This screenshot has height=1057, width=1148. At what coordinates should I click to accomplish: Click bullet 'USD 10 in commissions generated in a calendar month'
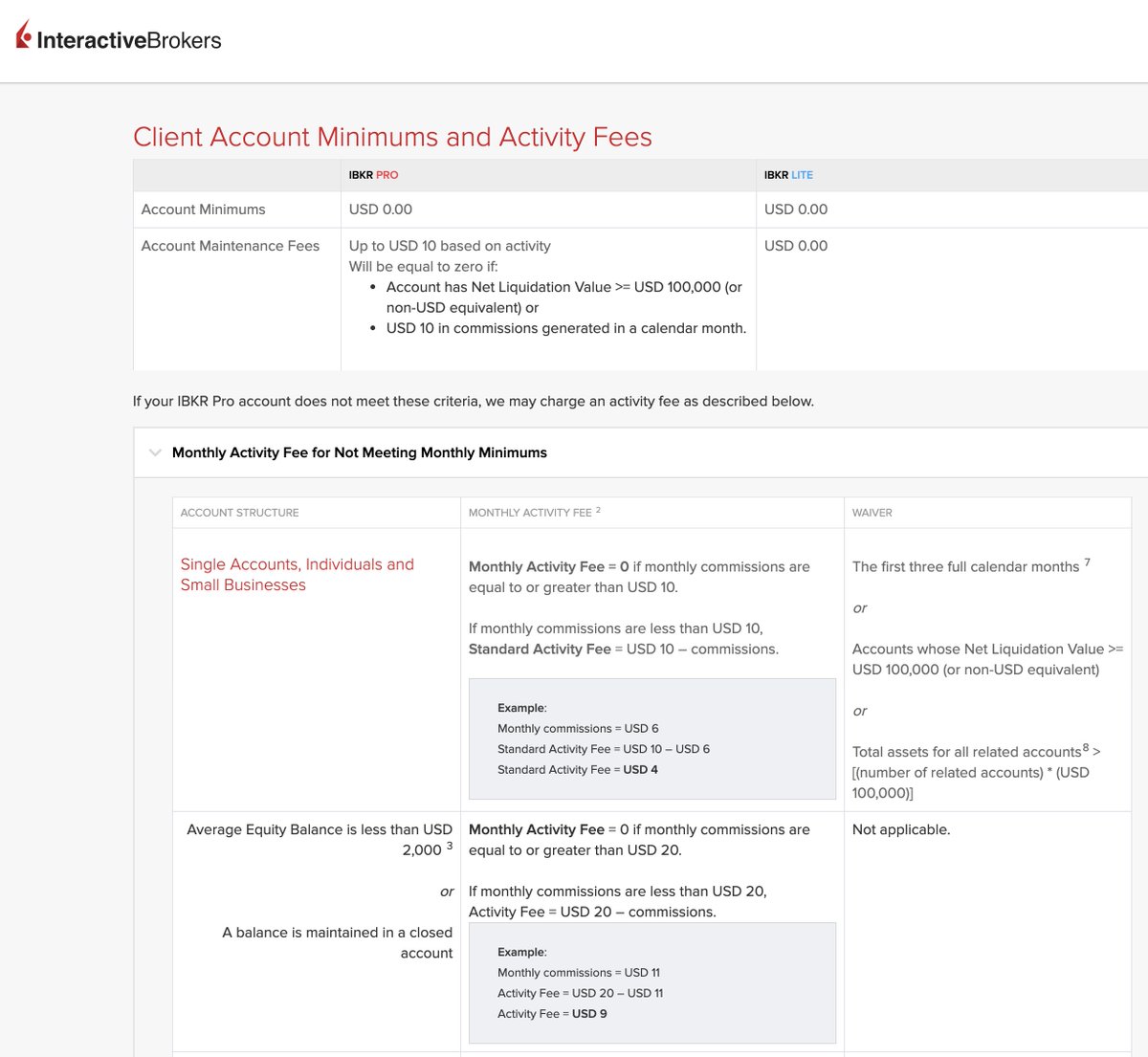tap(566, 328)
